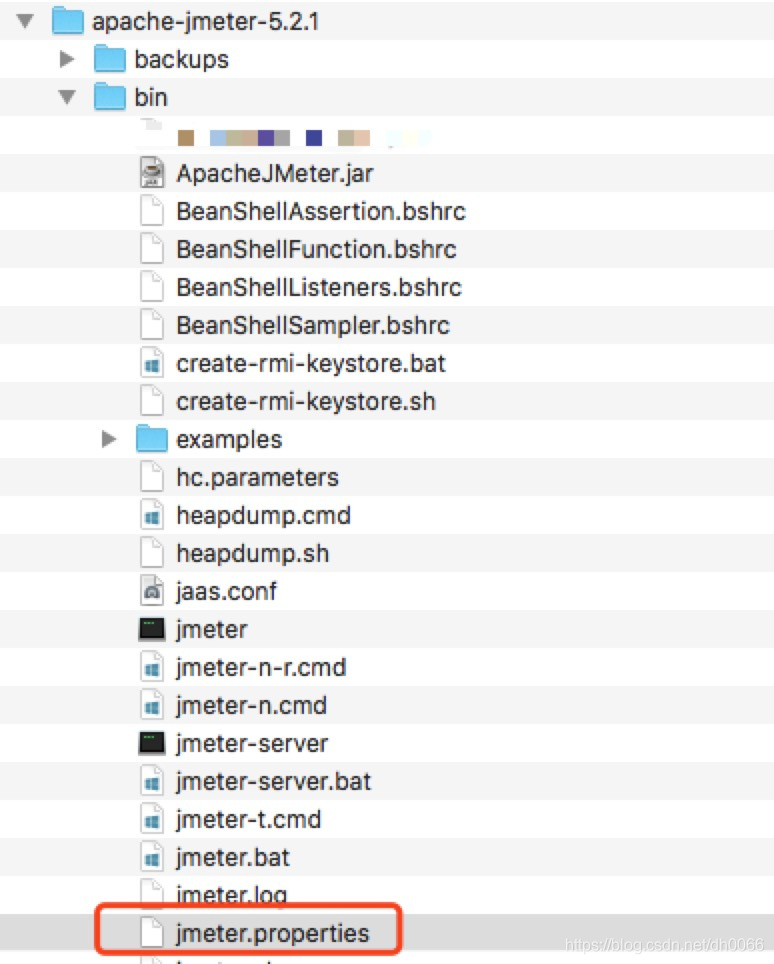Collapse the apache-jmeter-5.2.1 folder triangle
Screen dimensions: 774x964
click(x=25, y=22)
